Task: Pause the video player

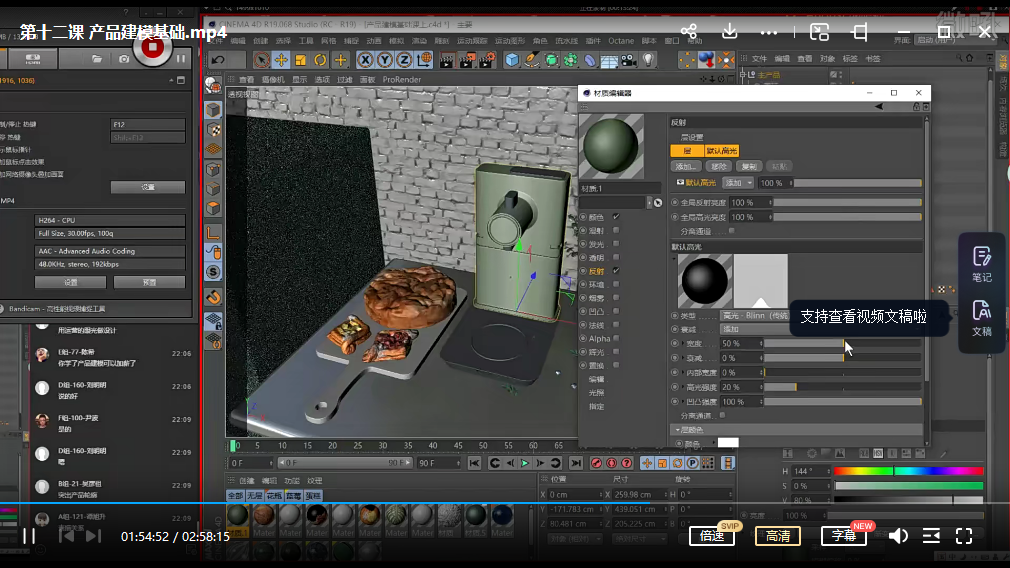Action: pyautogui.click(x=29, y=536)
